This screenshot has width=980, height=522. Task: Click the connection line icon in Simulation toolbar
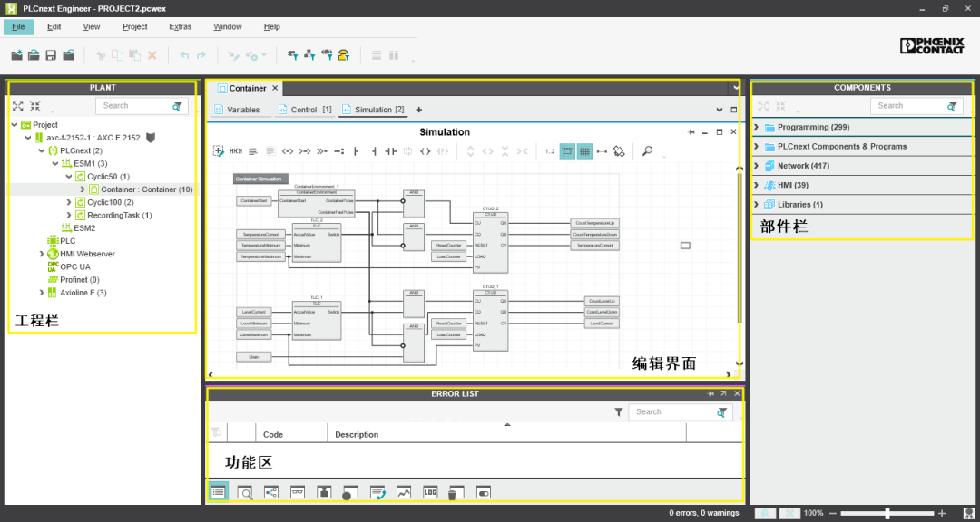tap(601, 151)
